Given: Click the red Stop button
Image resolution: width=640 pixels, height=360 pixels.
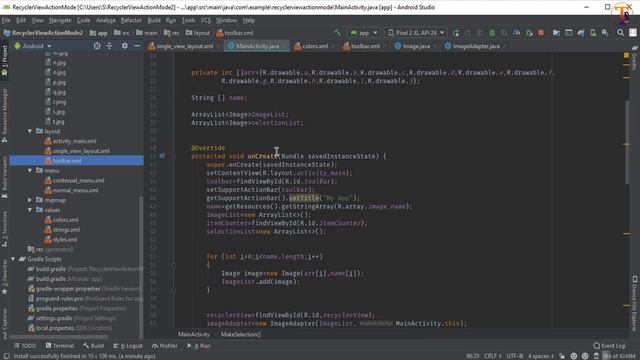Looking at the screenshot, I should 541,33.
